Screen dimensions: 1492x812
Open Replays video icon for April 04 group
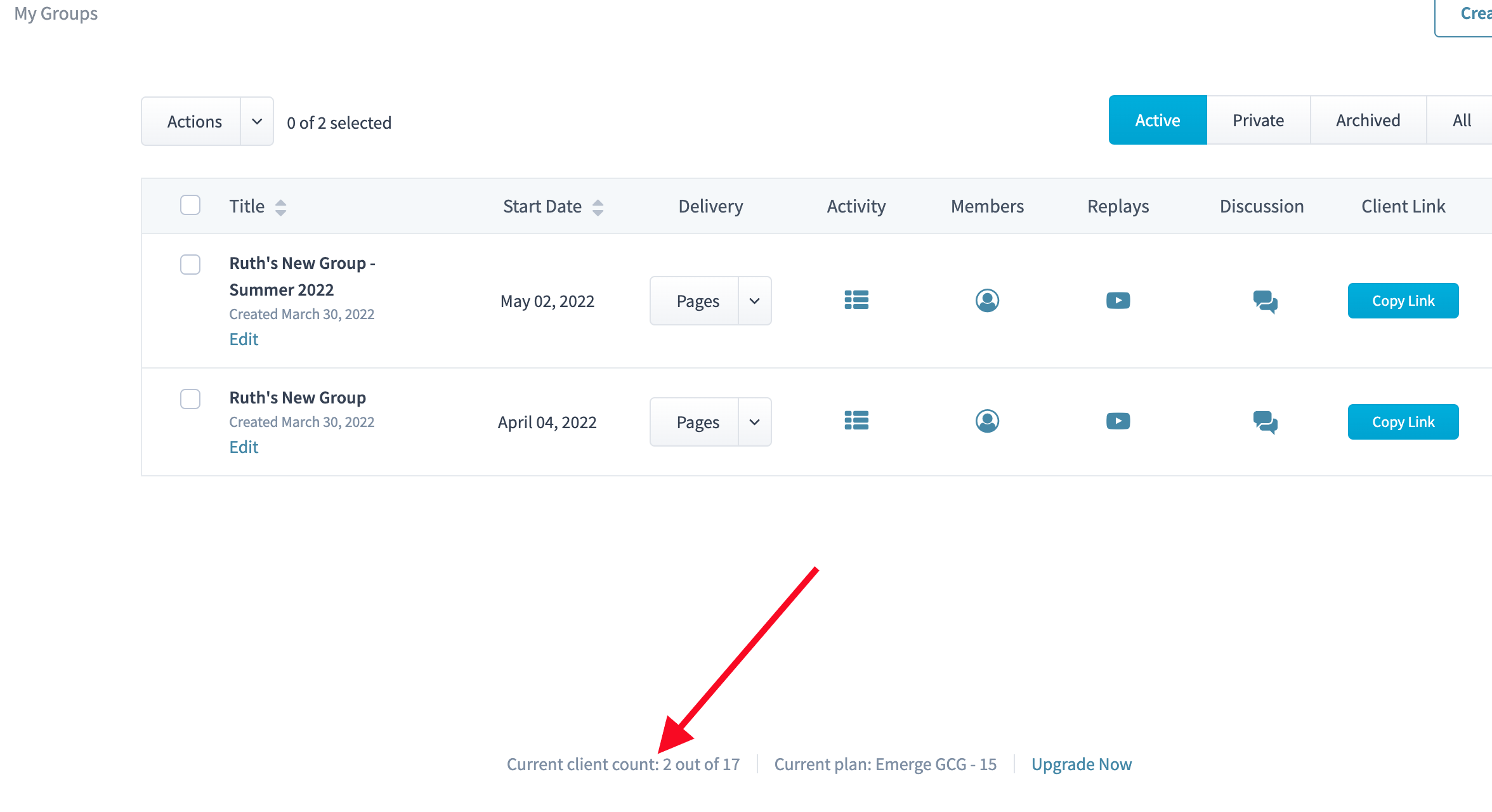pyautogui.click(x=1118, y=421)
